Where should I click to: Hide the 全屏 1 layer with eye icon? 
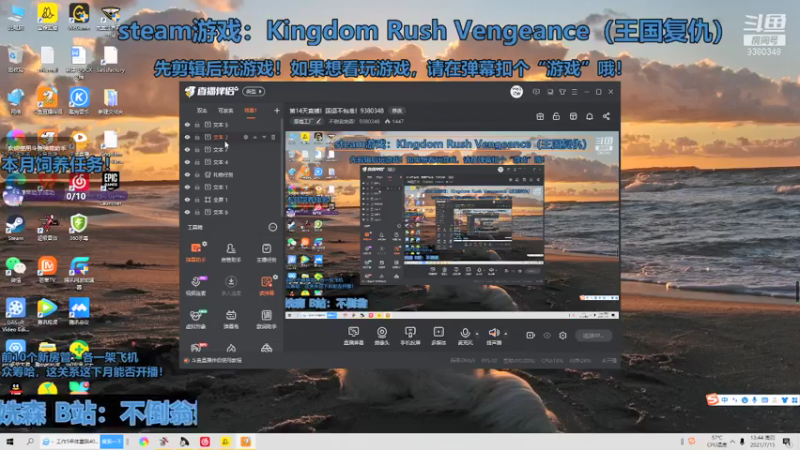(x=187, y=199)
